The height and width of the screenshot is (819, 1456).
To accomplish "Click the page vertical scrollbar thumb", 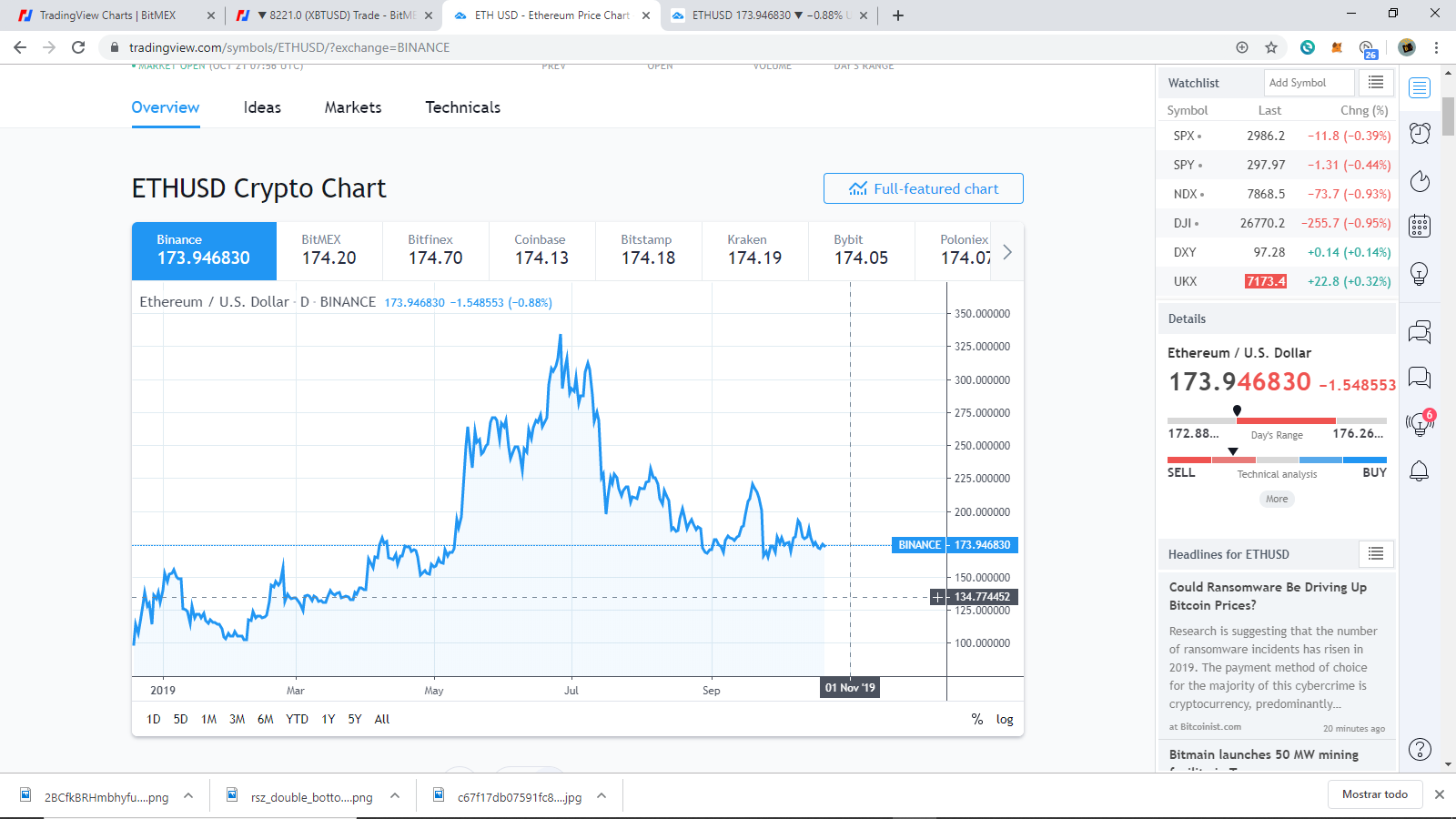I will (x=1449, y=115).
